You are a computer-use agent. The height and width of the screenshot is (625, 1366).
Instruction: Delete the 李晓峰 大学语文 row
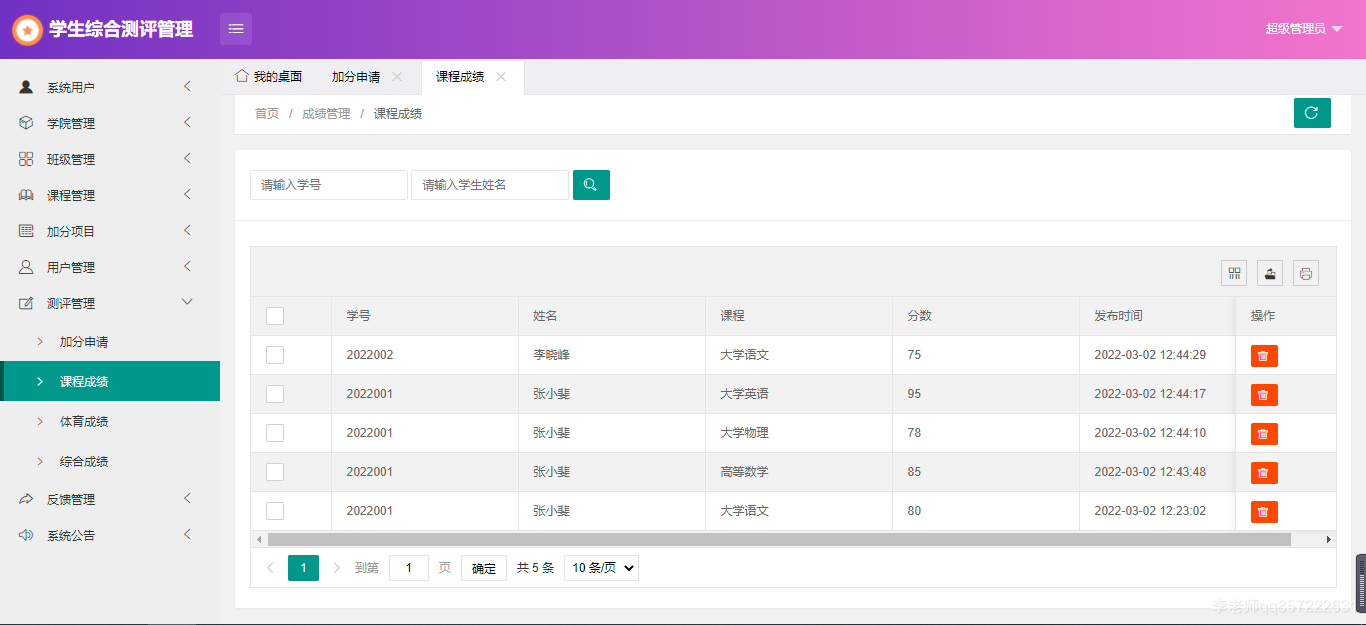1264,356
